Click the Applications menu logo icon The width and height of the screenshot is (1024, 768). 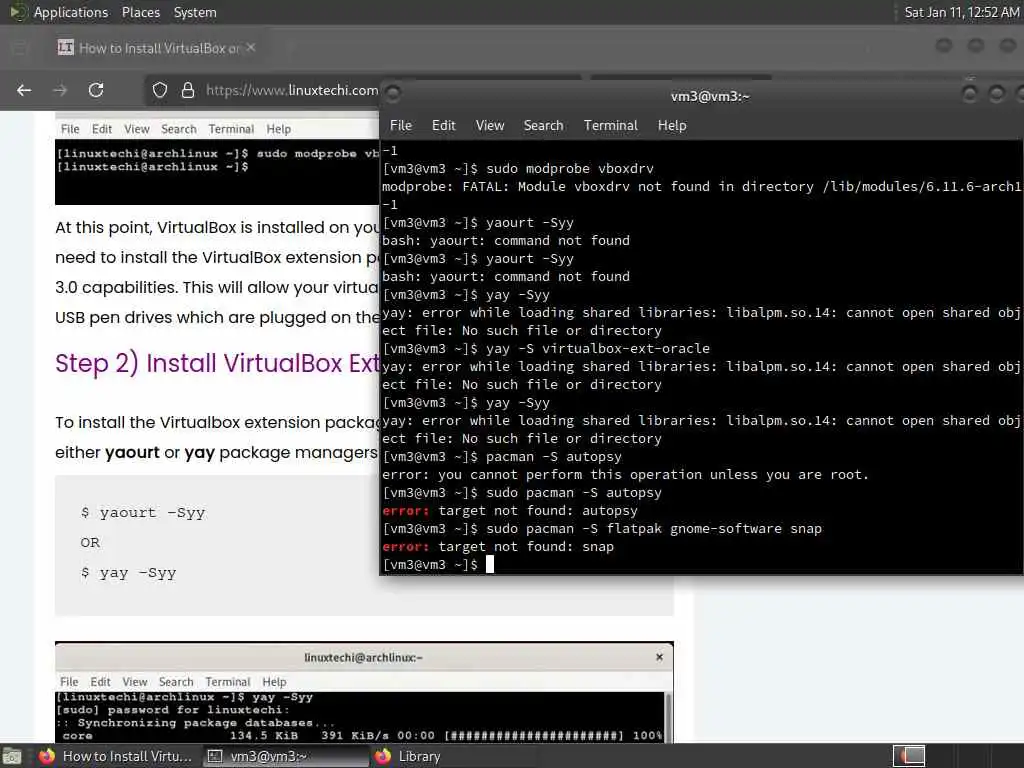point(18,12)
